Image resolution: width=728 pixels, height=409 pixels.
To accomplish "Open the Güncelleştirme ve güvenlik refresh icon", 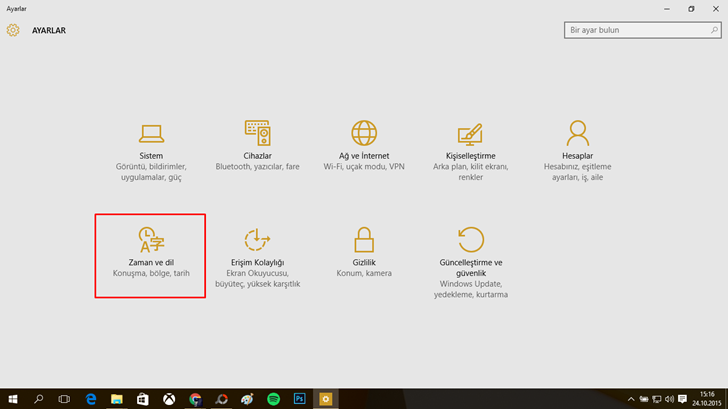I will coord(471,240).
